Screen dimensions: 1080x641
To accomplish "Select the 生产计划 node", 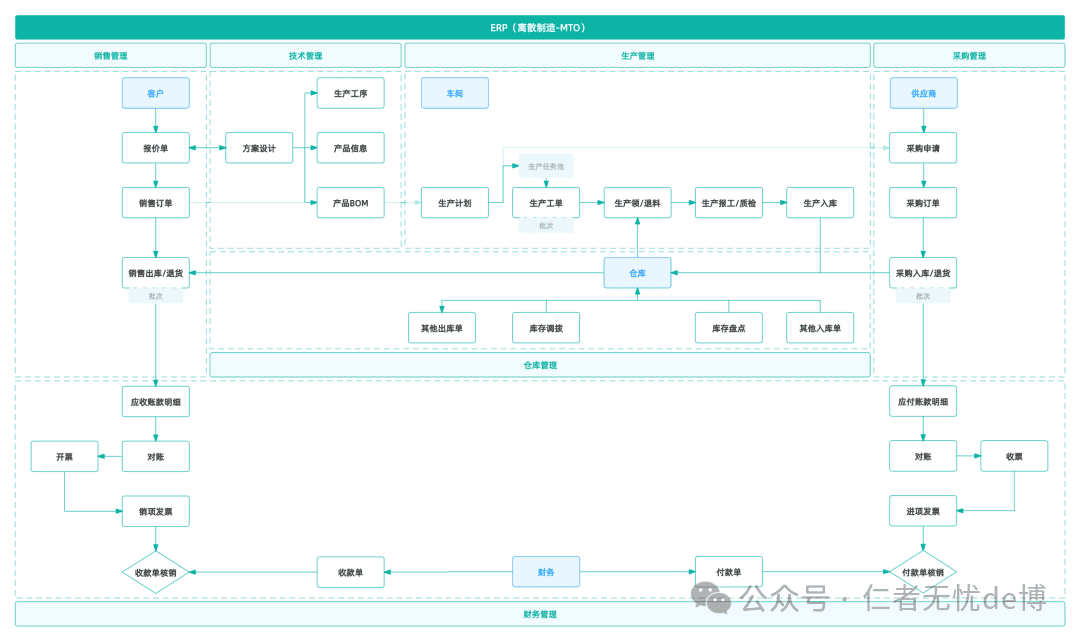I will 455,203.
